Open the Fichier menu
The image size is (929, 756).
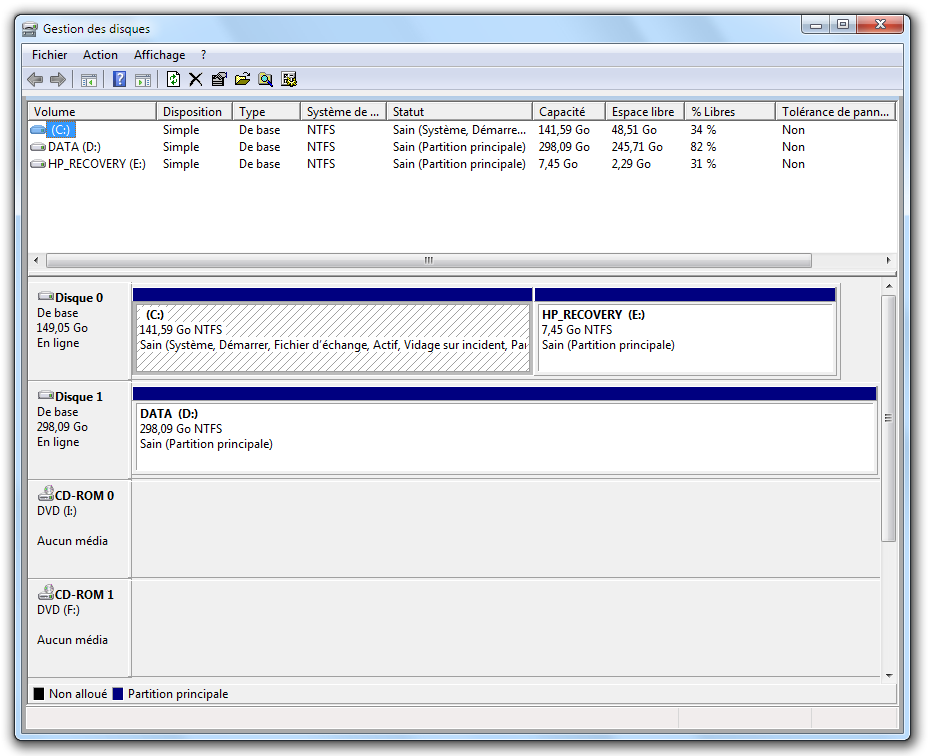(50, 55)
